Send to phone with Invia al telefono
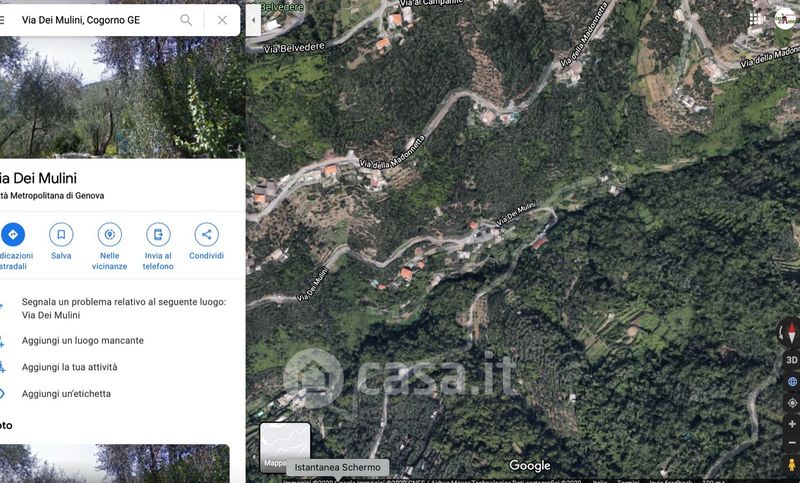800x483 pixels. tap(158, 235)
